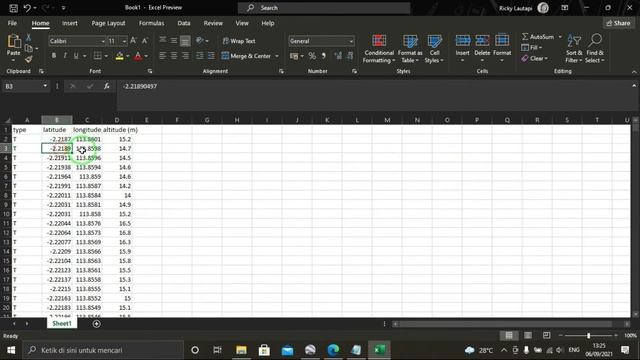The width and height of the screenshot is (640, 360).
Task: Click the Fill button in Editing
Action: (x=531, y=48)
